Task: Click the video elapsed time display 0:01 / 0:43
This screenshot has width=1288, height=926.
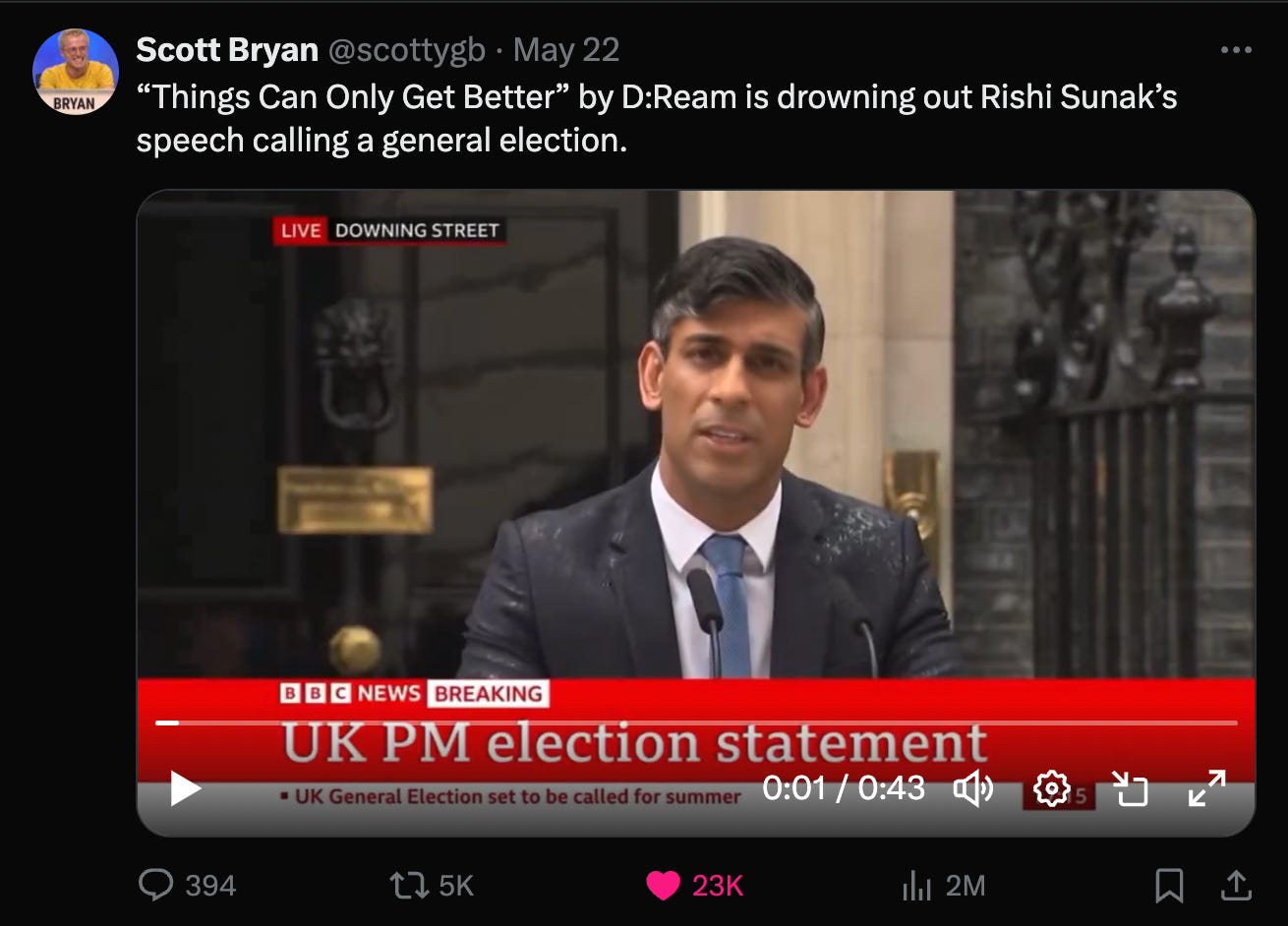Action: [844, 788]
